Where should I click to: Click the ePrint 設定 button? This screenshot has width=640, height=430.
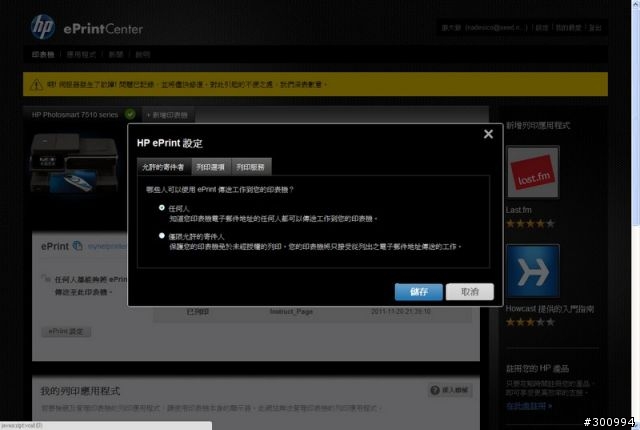click(66, 331)
